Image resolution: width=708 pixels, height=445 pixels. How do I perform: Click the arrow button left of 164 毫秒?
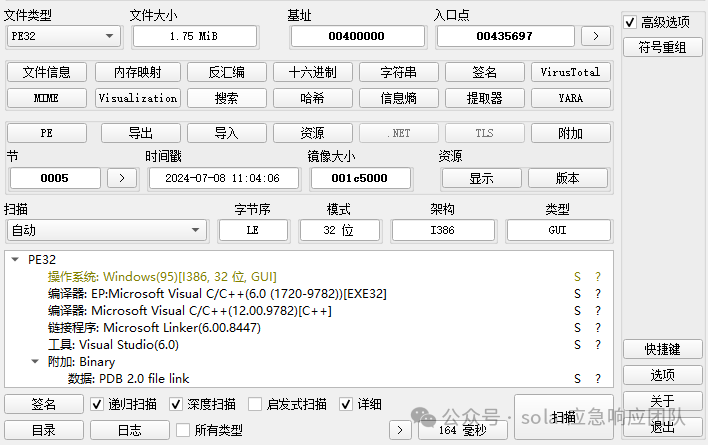pyautogui.click(x=400, y=430)
